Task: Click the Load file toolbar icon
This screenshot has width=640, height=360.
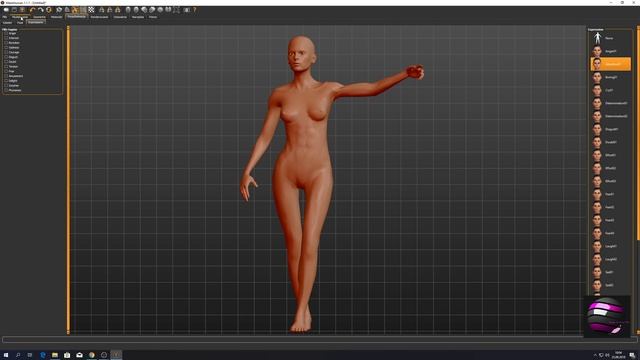Action: click(6, 10)
